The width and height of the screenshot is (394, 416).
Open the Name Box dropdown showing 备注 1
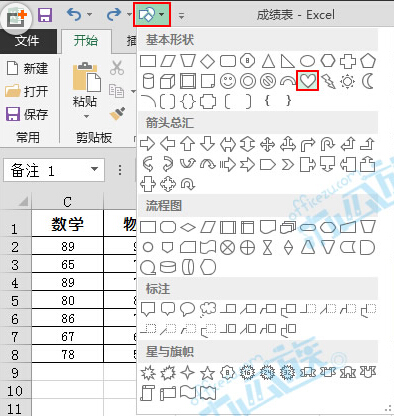pyautogui.click(x=95, y=169)
